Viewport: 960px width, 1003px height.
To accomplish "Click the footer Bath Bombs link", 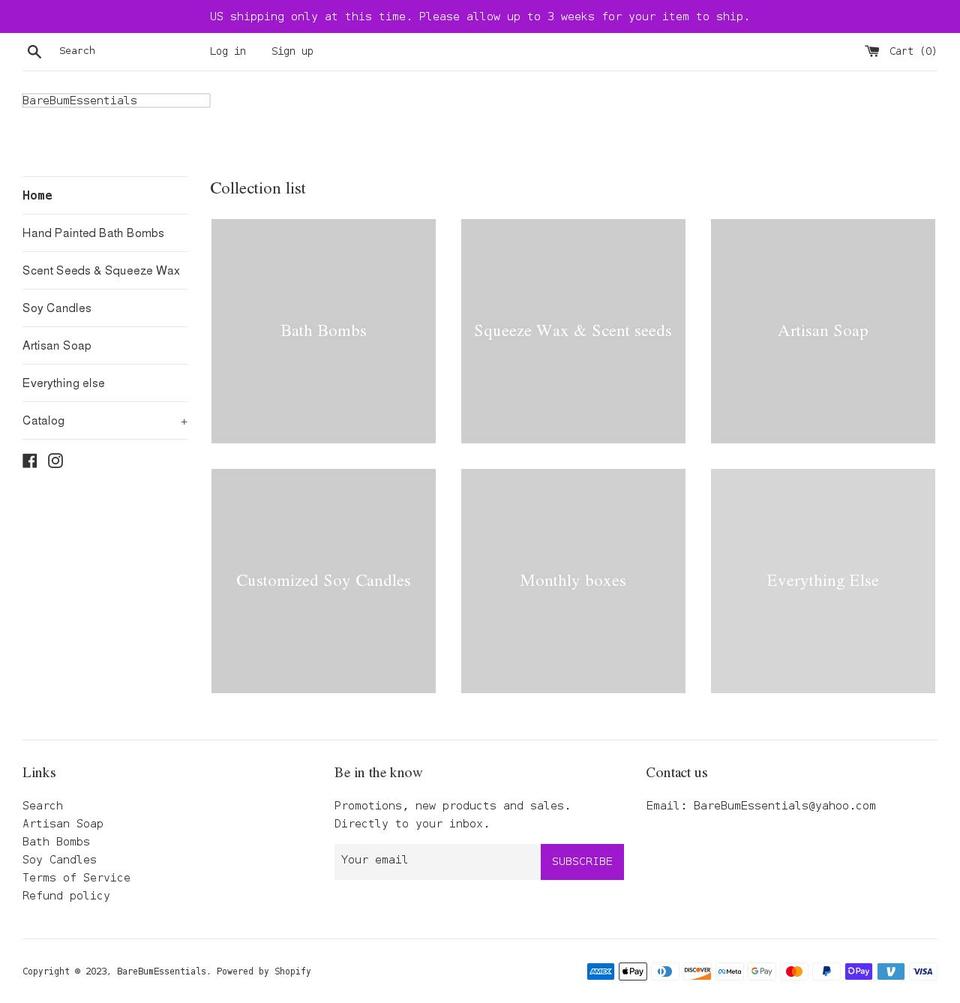I will 56,841.
